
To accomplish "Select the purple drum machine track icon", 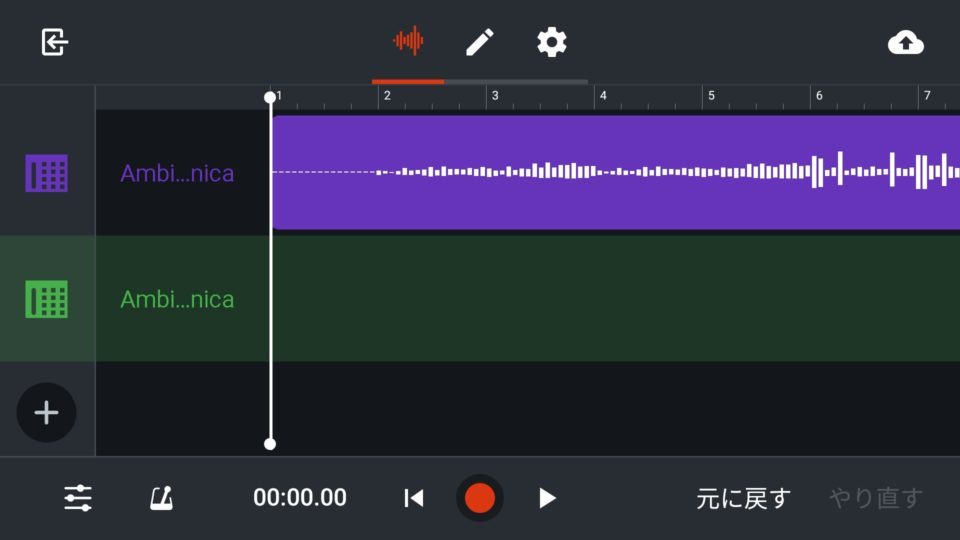I will (47, 173).
